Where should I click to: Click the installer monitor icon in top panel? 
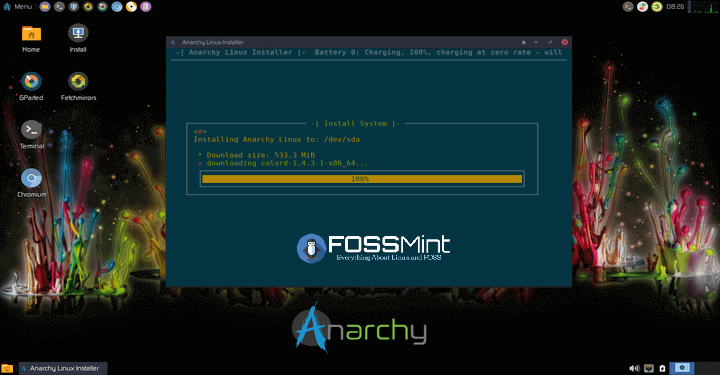[73, 6]
